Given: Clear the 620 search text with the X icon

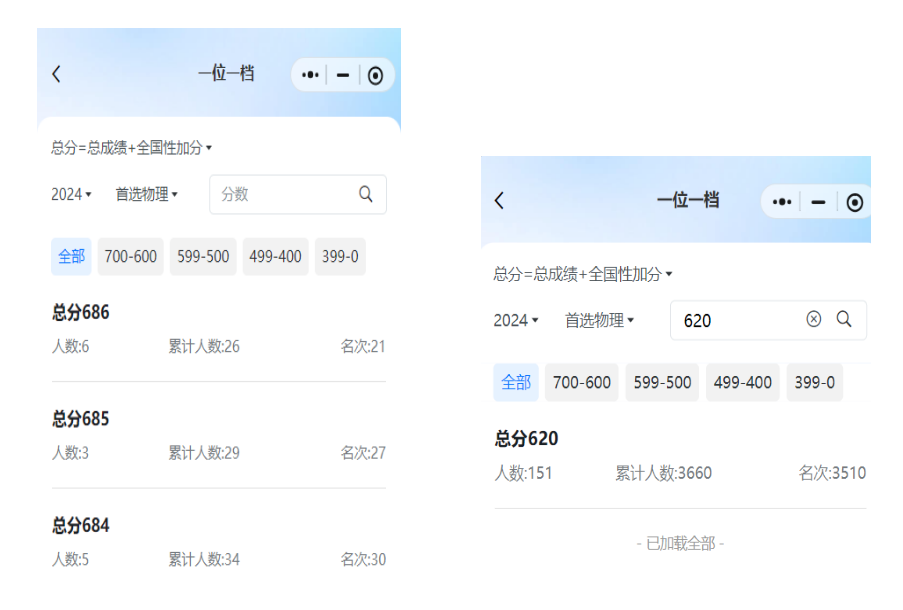Looking at the screenshot, I should pos(814,319).
